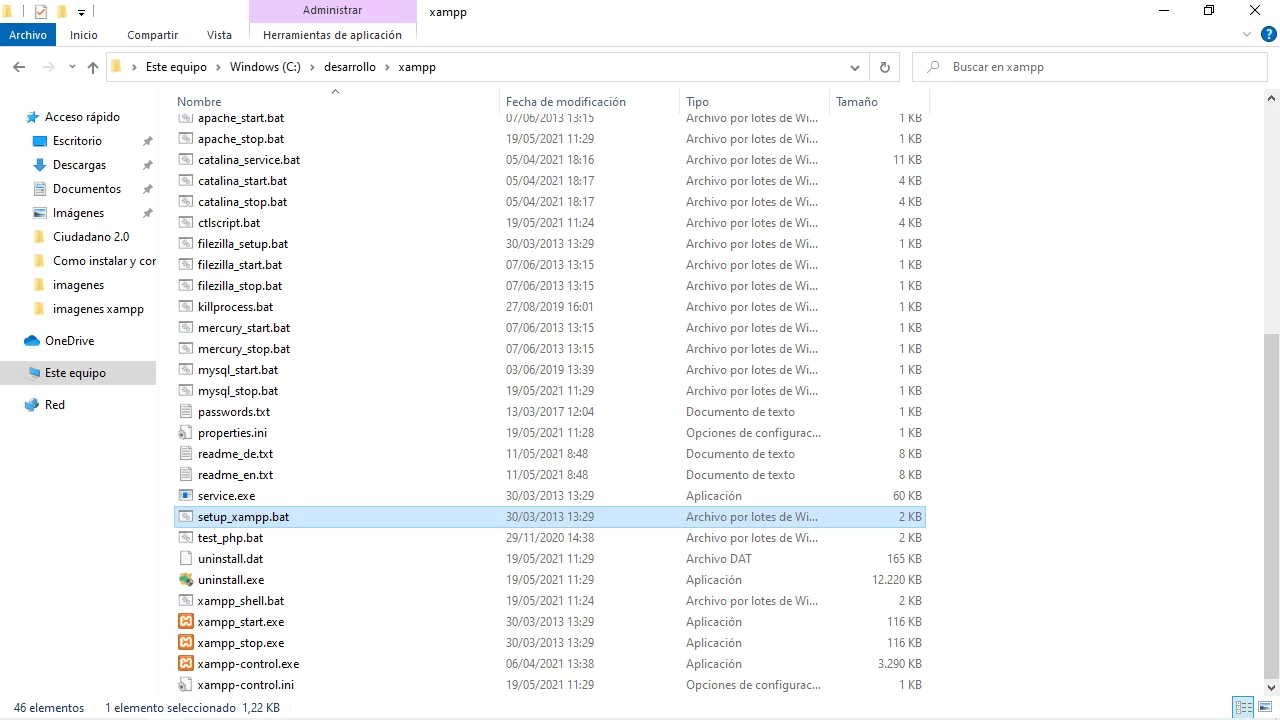Click the Escritorio desktop icon in sidebar

[40, 141]
